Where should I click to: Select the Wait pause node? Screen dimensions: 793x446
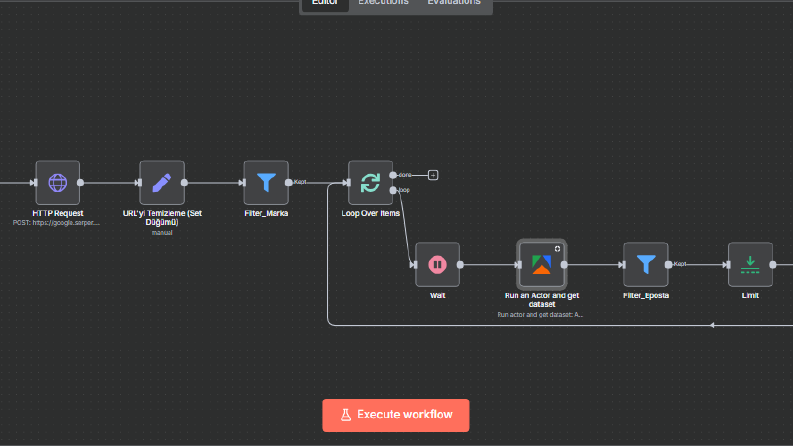point(437,264)
